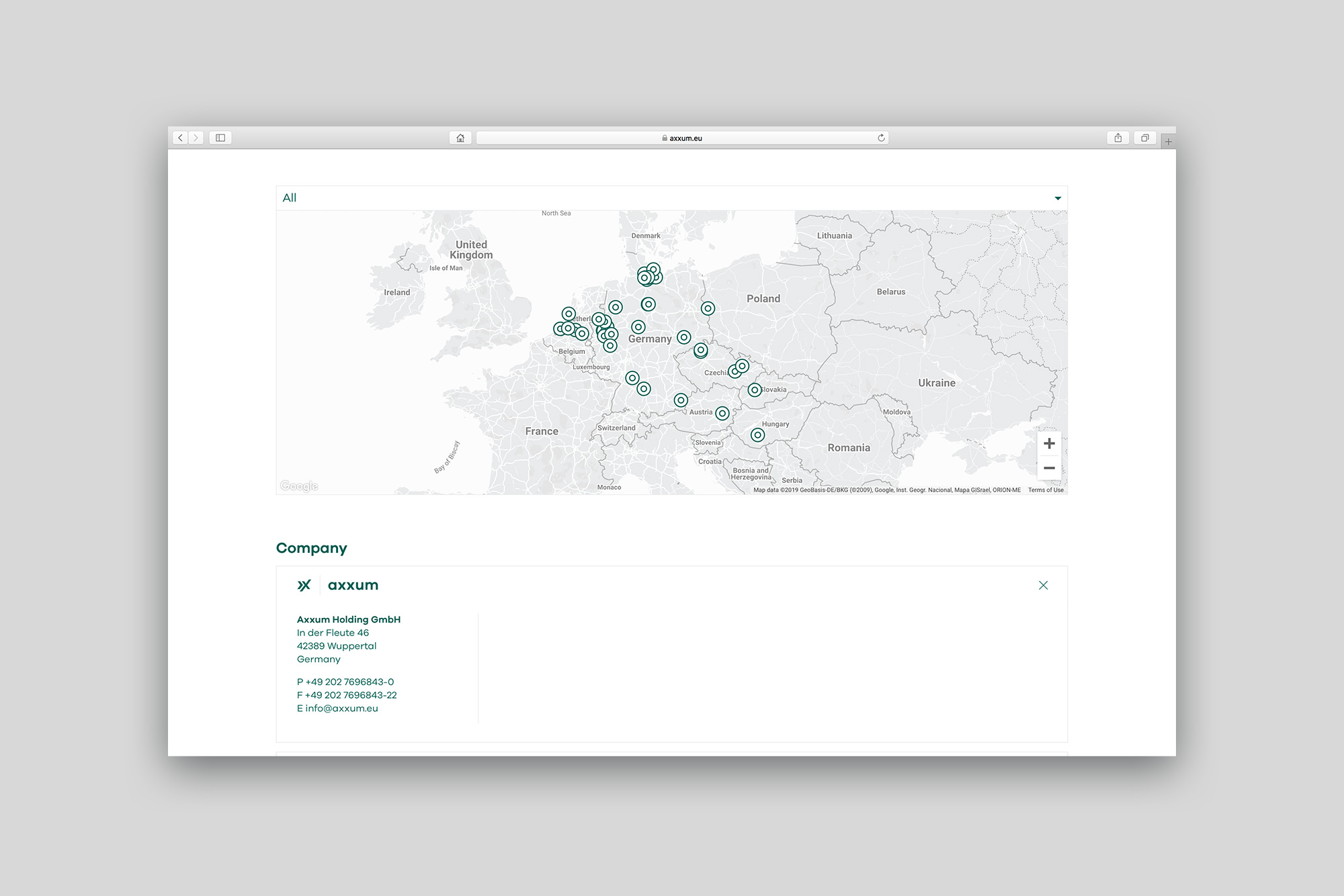
Task: Select the map marker in Hungary
Action: point(757,435)
